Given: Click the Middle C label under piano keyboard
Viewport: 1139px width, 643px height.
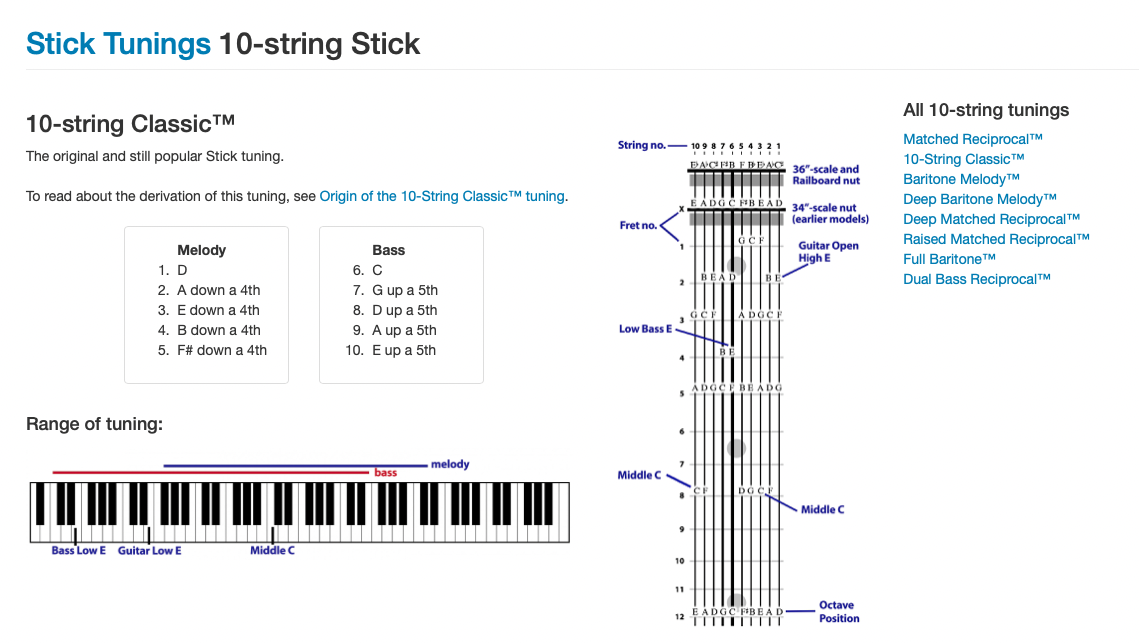Looking at the screenshot, I should tap(272, 551).
